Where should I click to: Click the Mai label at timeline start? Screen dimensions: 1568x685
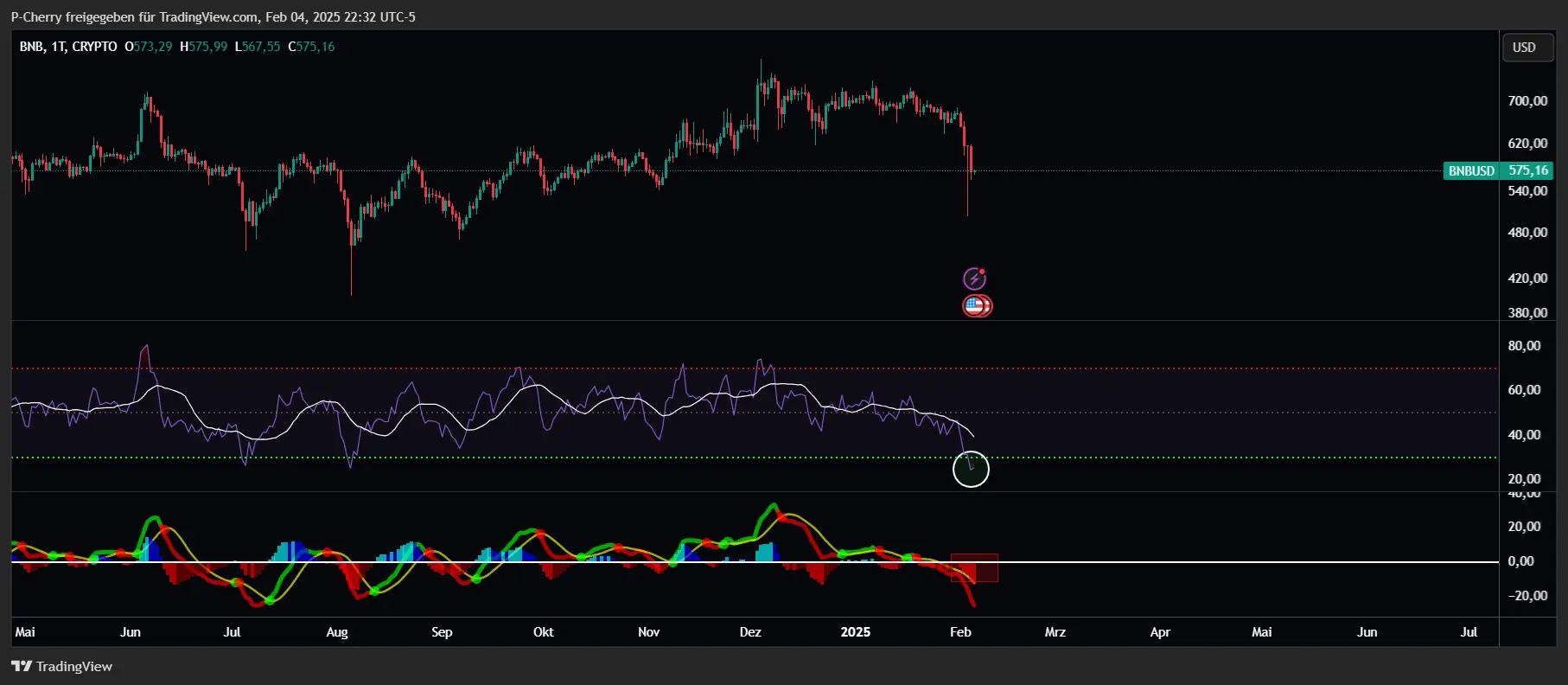click(x=25, y=632)
